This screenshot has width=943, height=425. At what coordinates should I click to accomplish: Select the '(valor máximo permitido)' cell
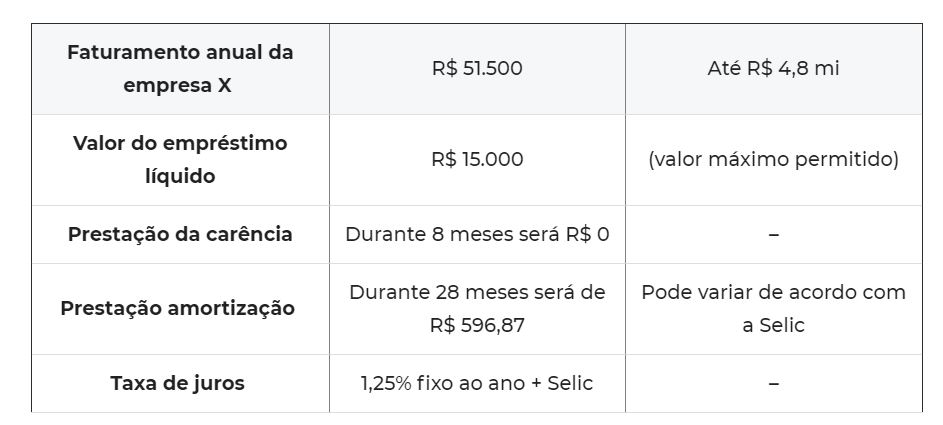(773, 159)
